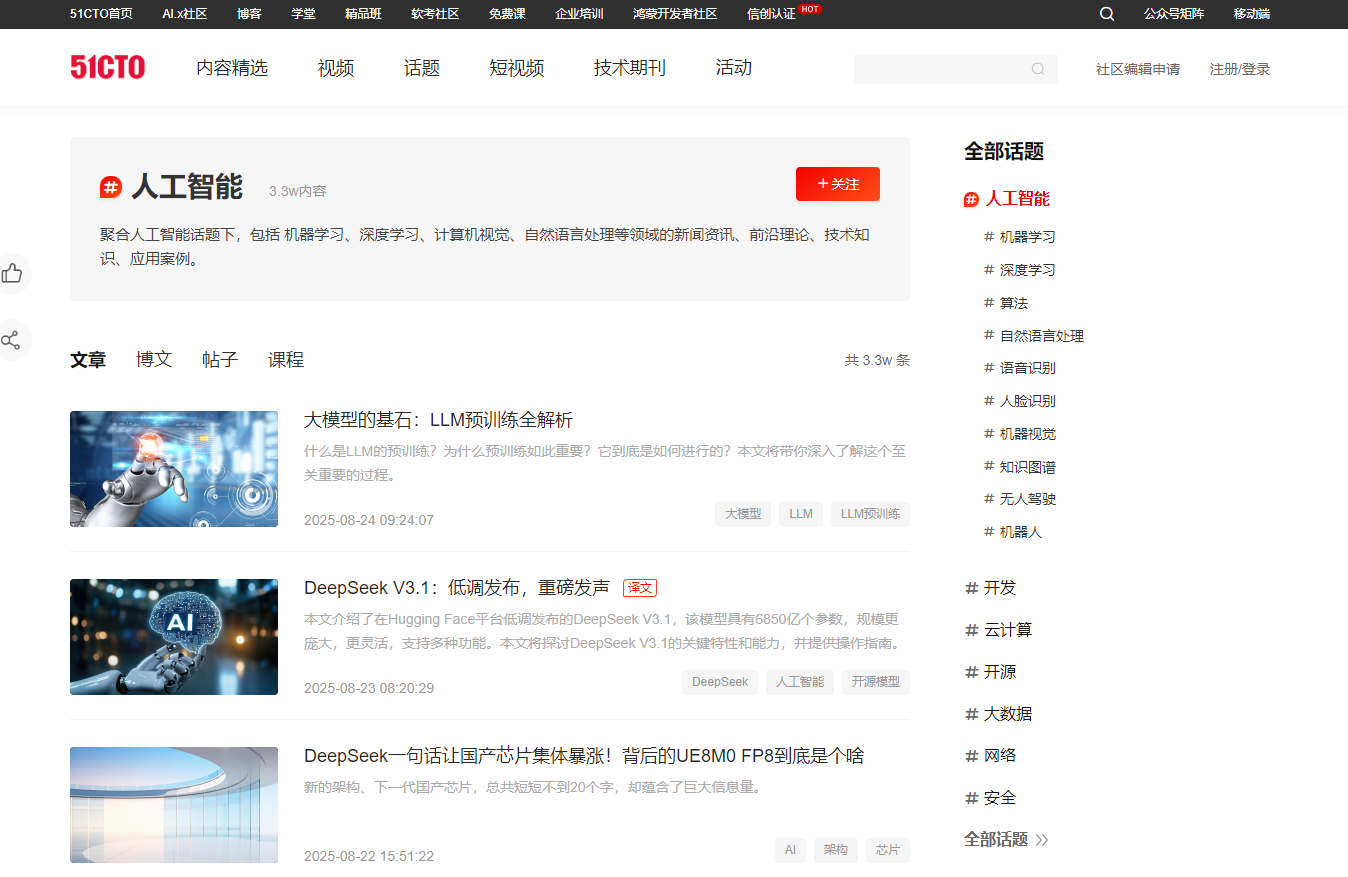Click the 译文 badge on the DeepSeek V3.1 article
1348x877 pixels.
(639, 588)
